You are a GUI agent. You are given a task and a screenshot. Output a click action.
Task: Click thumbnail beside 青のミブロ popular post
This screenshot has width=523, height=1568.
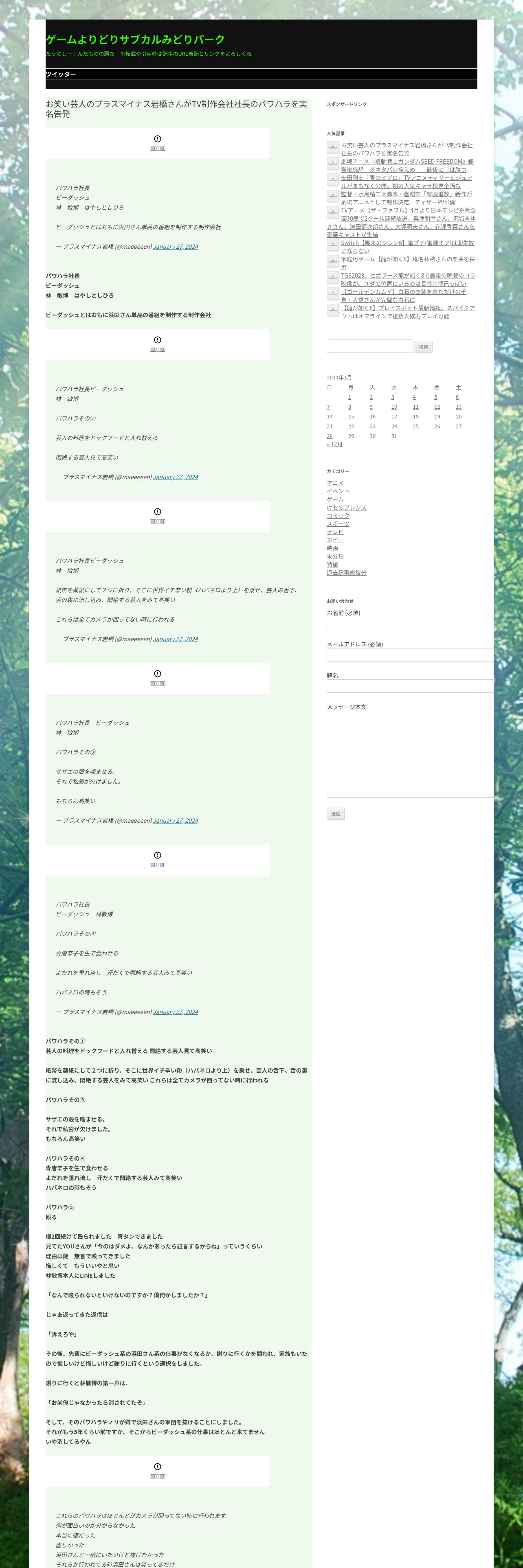[x=332, y=179]
